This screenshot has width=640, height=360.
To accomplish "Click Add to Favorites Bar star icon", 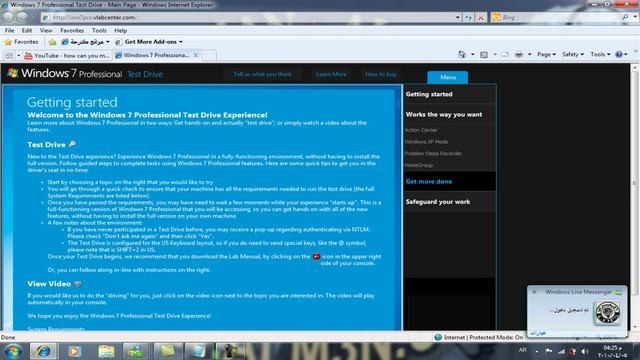I will (52, 42).
